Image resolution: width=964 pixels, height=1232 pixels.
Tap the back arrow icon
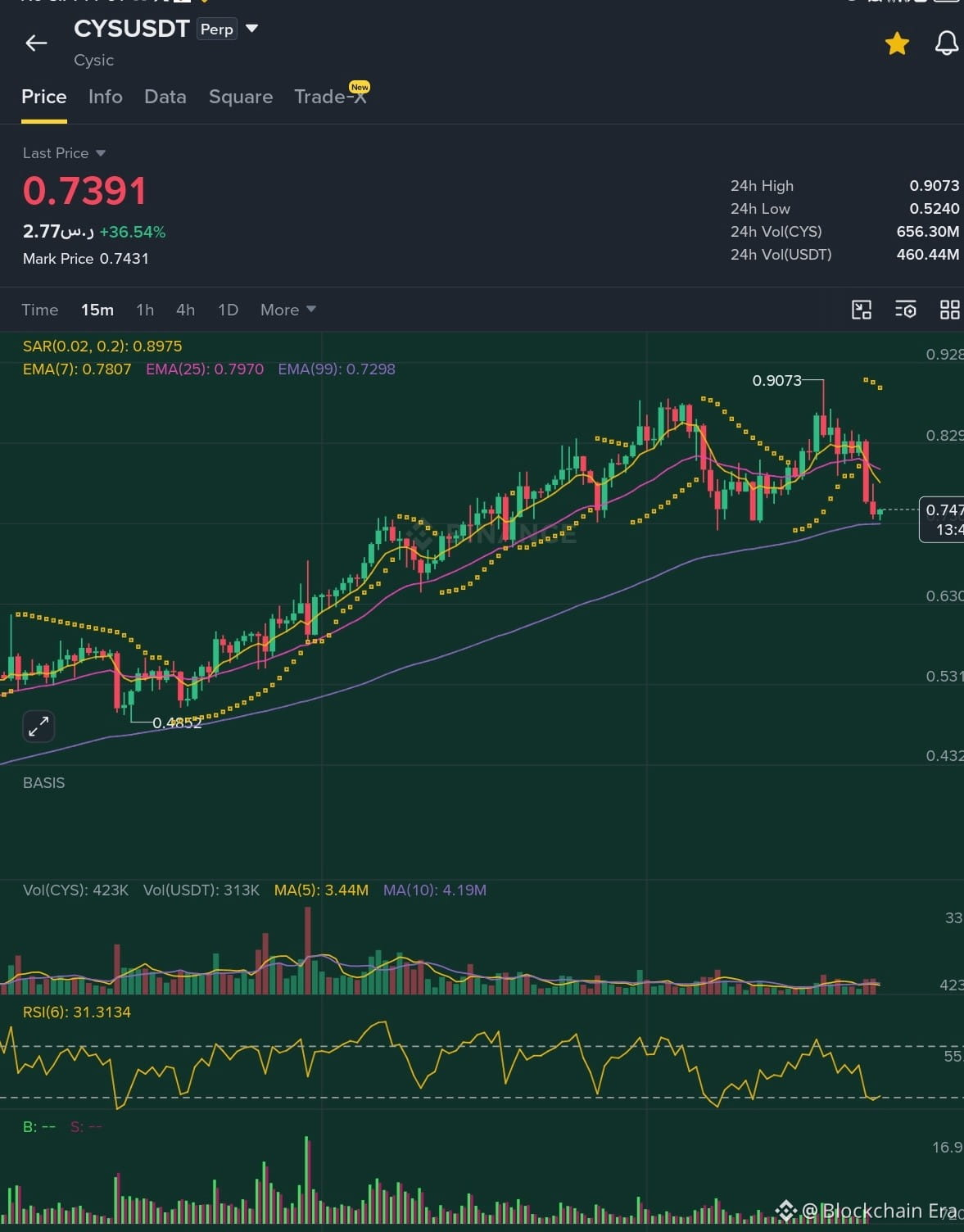(36, 43)
